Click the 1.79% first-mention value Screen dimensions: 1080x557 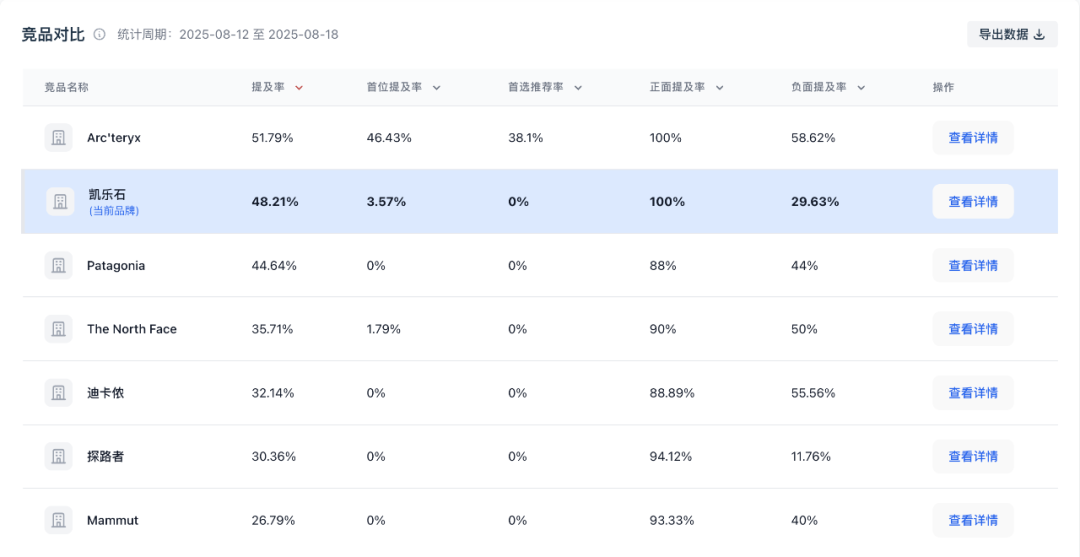[x=384, y=329]
